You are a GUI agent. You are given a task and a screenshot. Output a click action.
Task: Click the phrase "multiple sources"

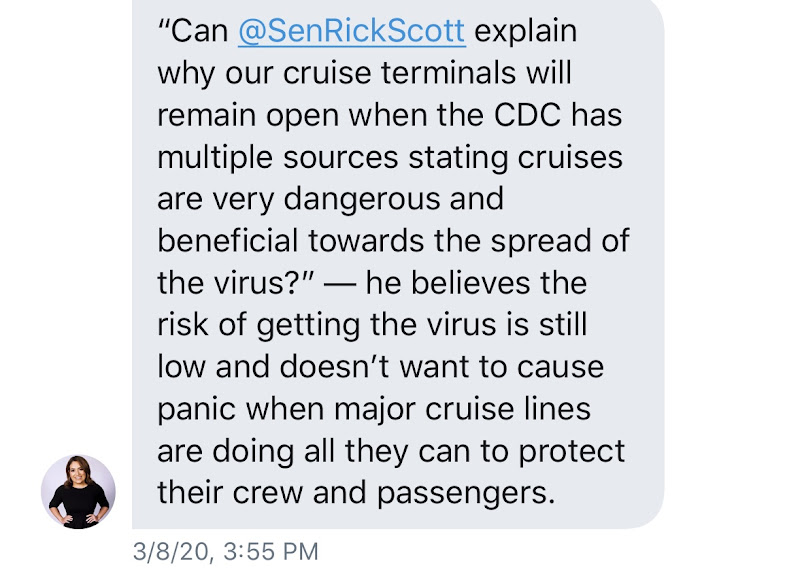click(x=278, y=158)
